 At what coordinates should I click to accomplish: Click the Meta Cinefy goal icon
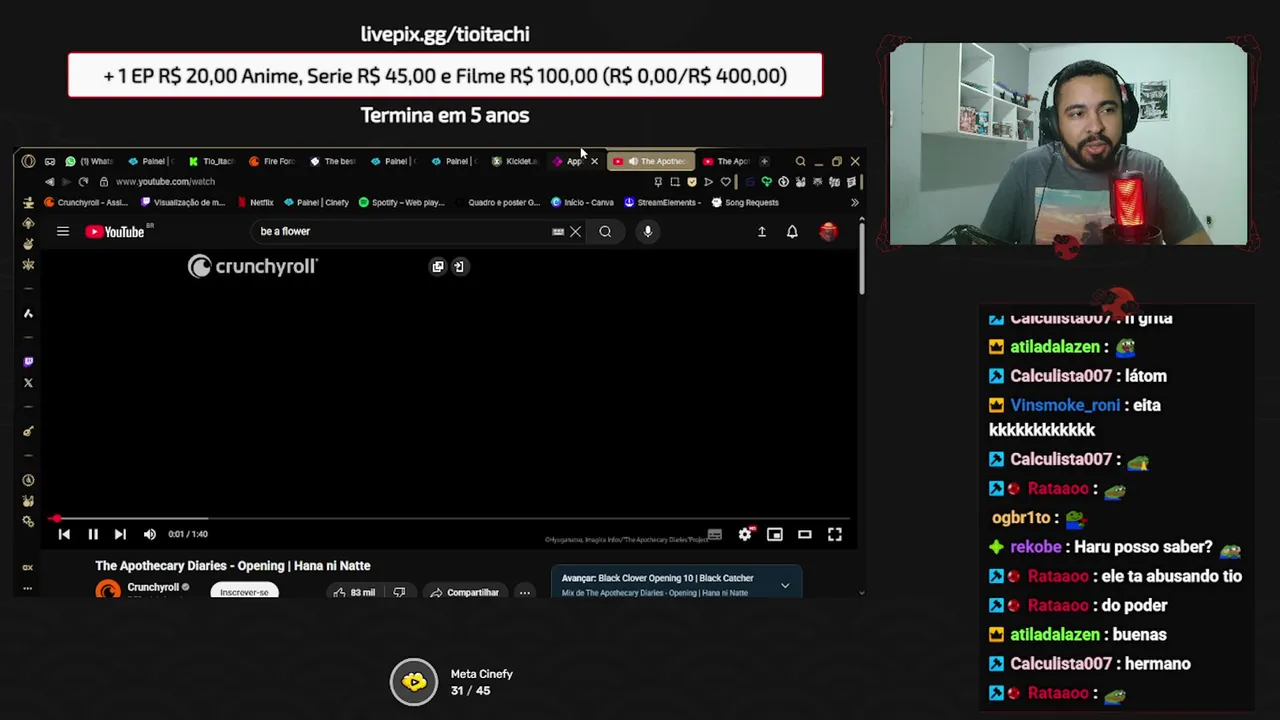[x=414, y=683]
